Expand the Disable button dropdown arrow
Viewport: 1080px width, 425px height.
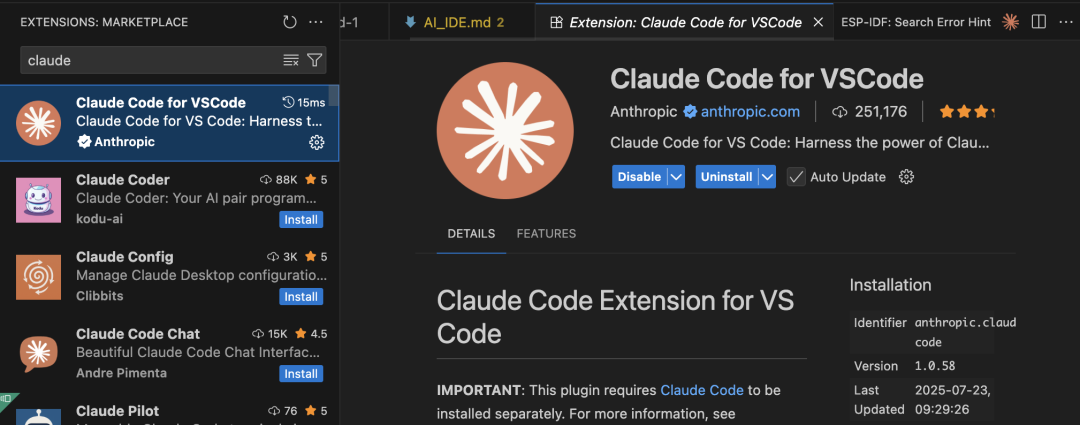676,177
